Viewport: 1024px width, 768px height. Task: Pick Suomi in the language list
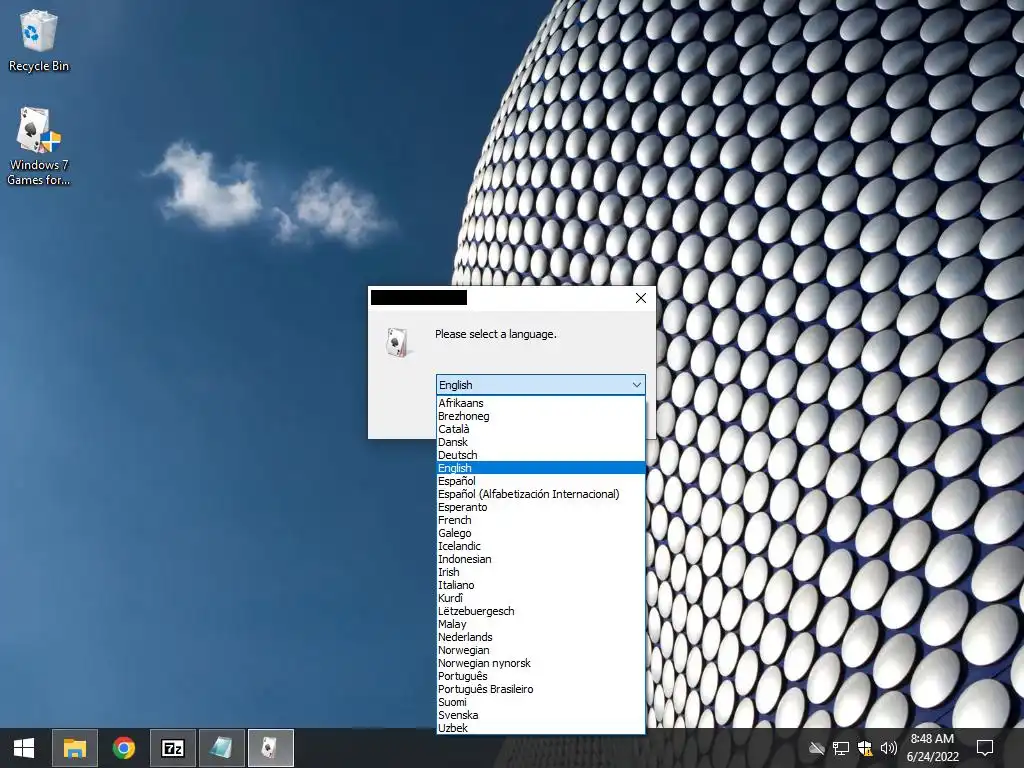point(541,702)
